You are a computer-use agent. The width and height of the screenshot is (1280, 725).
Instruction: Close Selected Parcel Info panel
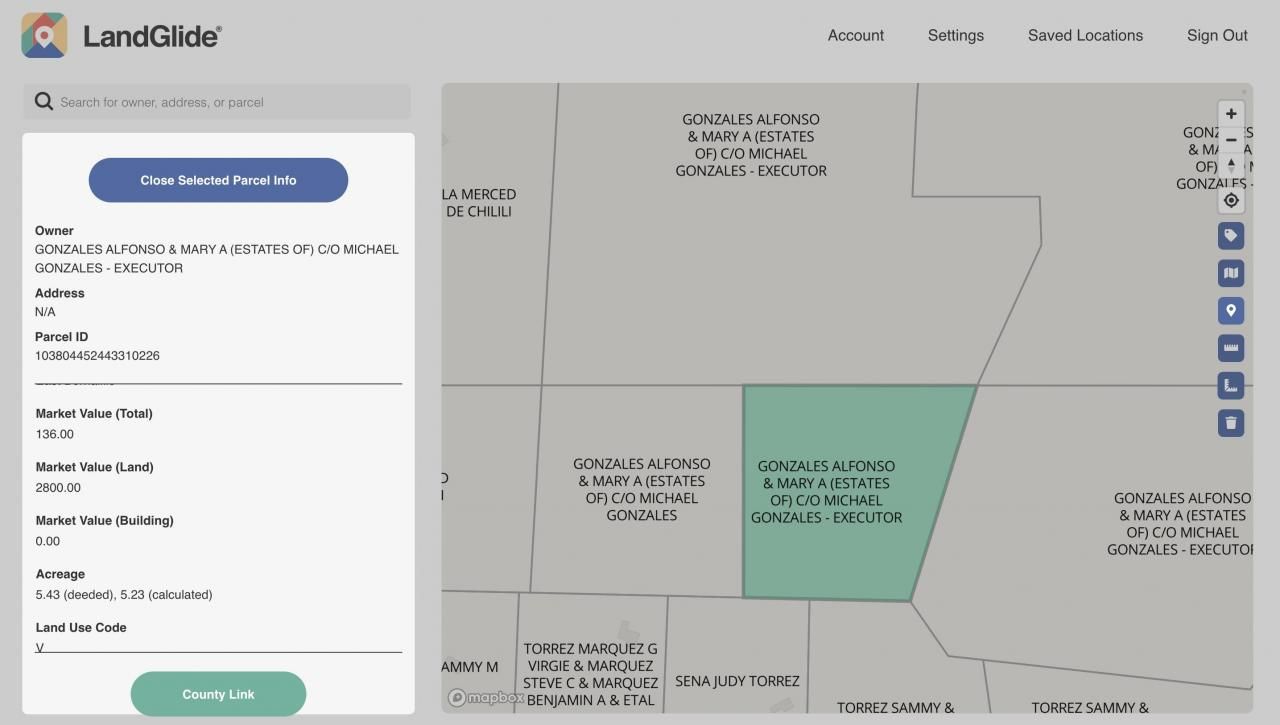click(218, 180)
